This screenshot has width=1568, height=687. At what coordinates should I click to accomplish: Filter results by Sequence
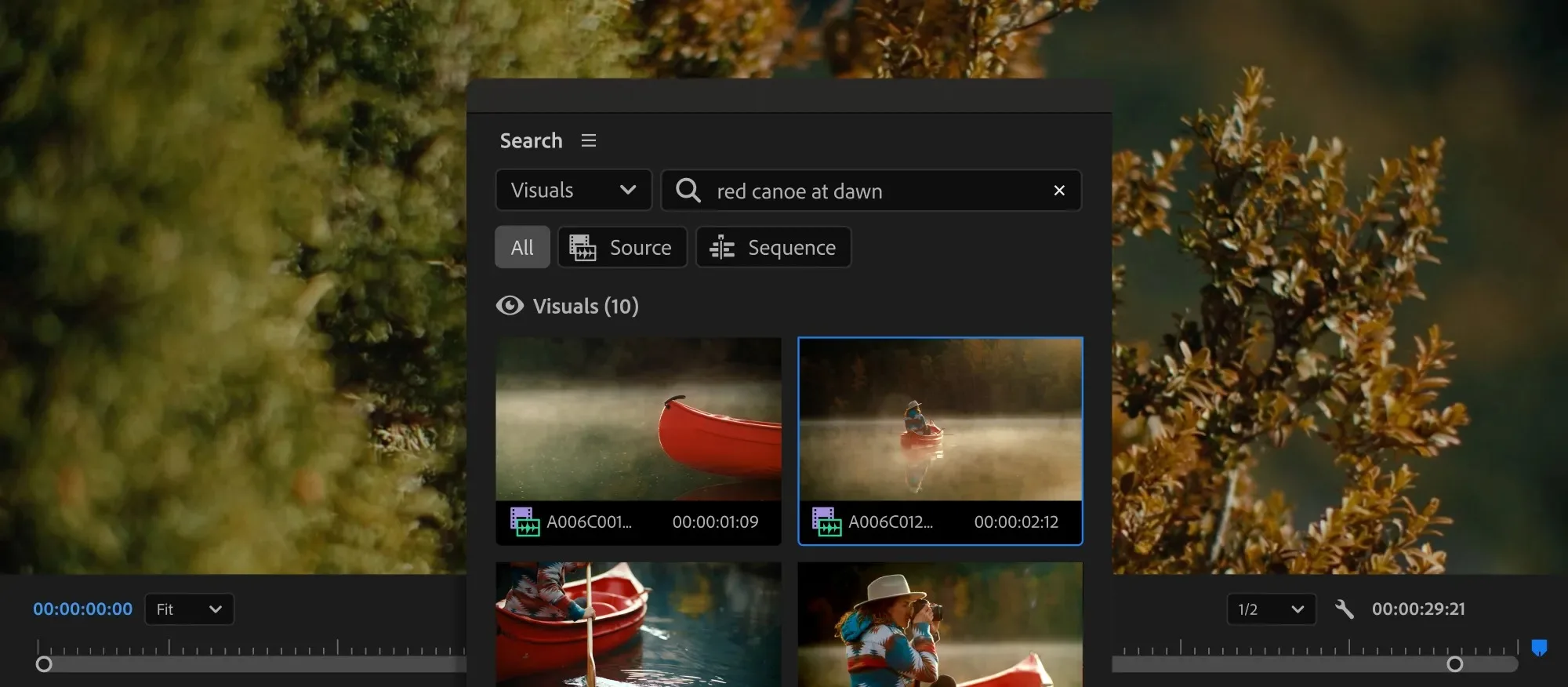pyautogui.click(x=773, y=247)
